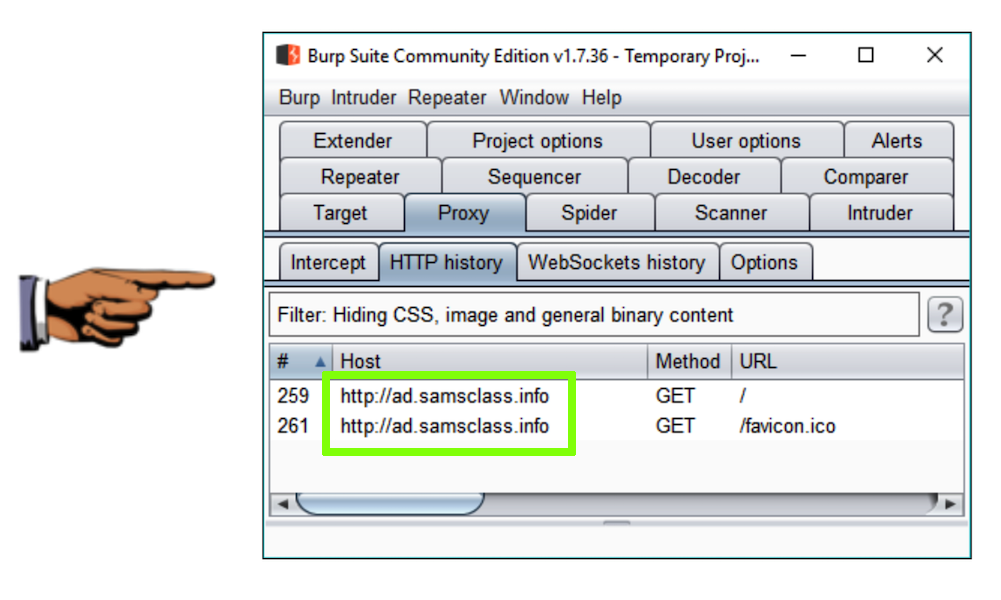Viewport: 1001px width, 600px height.
Task: Switch to the Project options tab
Action: tap(538, 140)
